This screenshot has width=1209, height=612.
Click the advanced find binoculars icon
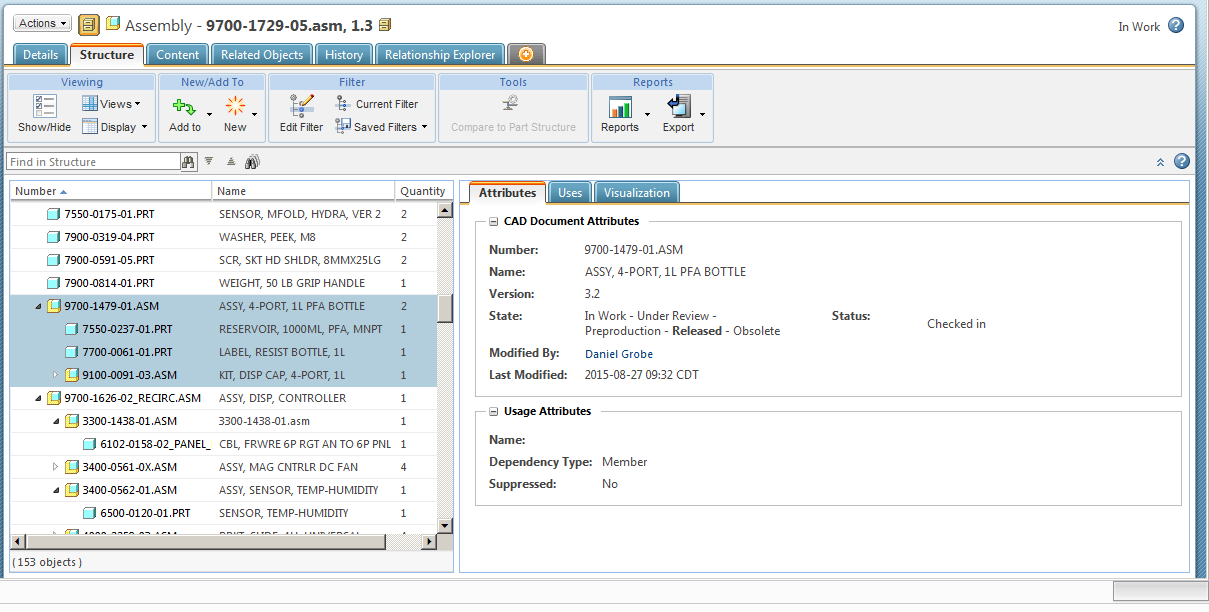coord(252,161)
